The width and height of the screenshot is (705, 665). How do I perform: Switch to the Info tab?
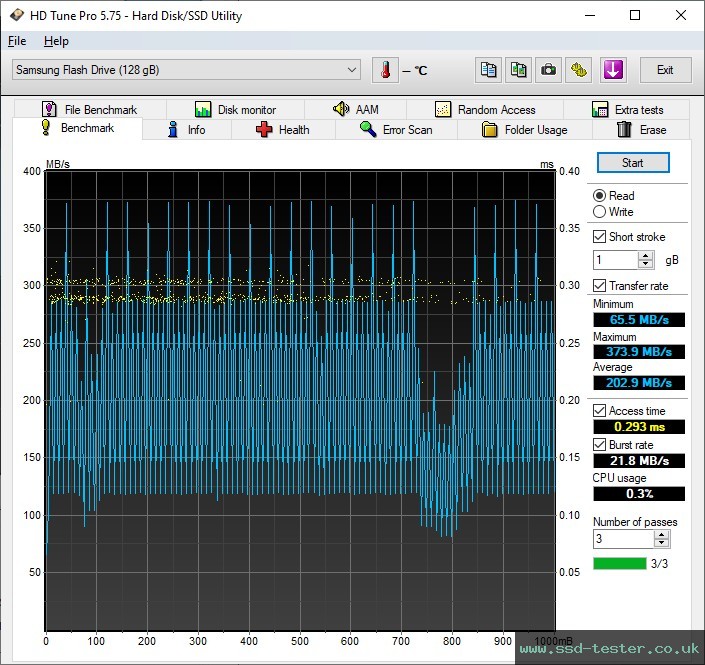click(x=187, y=129)
